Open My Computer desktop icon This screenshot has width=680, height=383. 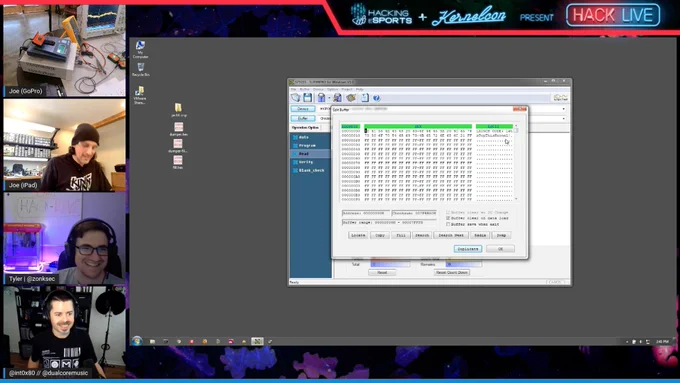(x=140, y=49)
